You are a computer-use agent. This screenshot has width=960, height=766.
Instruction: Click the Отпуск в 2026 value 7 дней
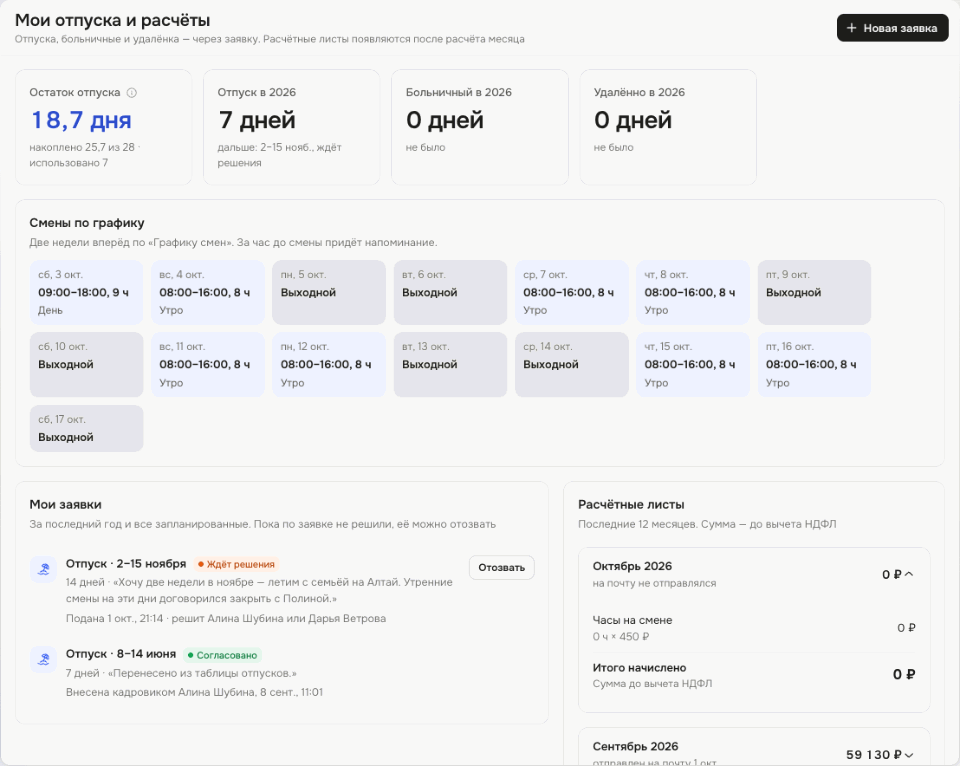257,120
